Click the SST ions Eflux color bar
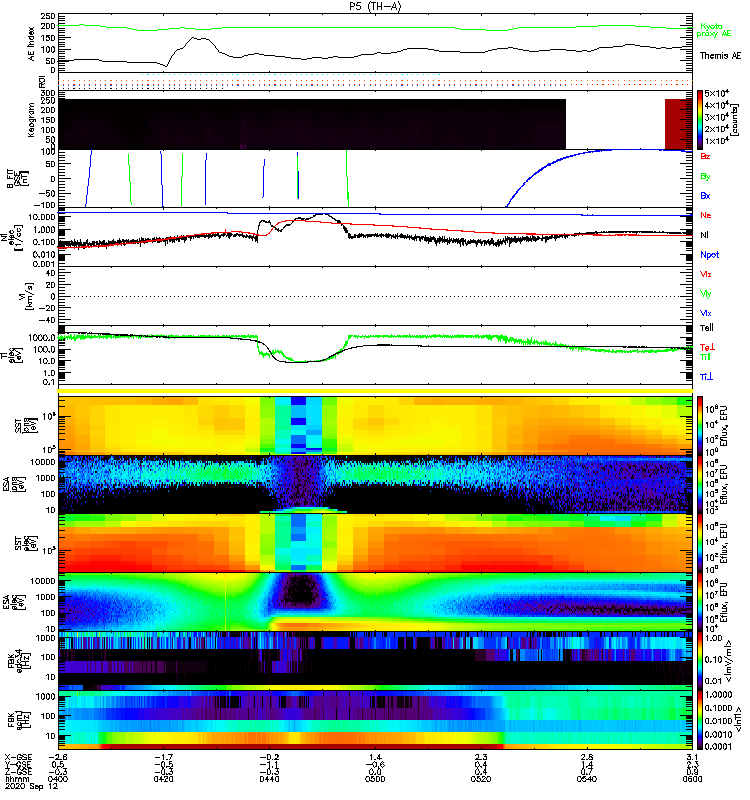The height and width of the screenshot is (800, 750). point(701,424)
